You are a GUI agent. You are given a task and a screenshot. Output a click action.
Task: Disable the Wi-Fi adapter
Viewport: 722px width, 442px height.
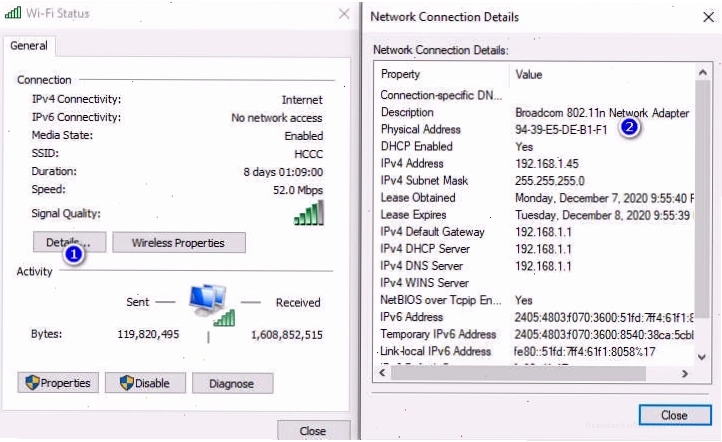coord(145,383)
